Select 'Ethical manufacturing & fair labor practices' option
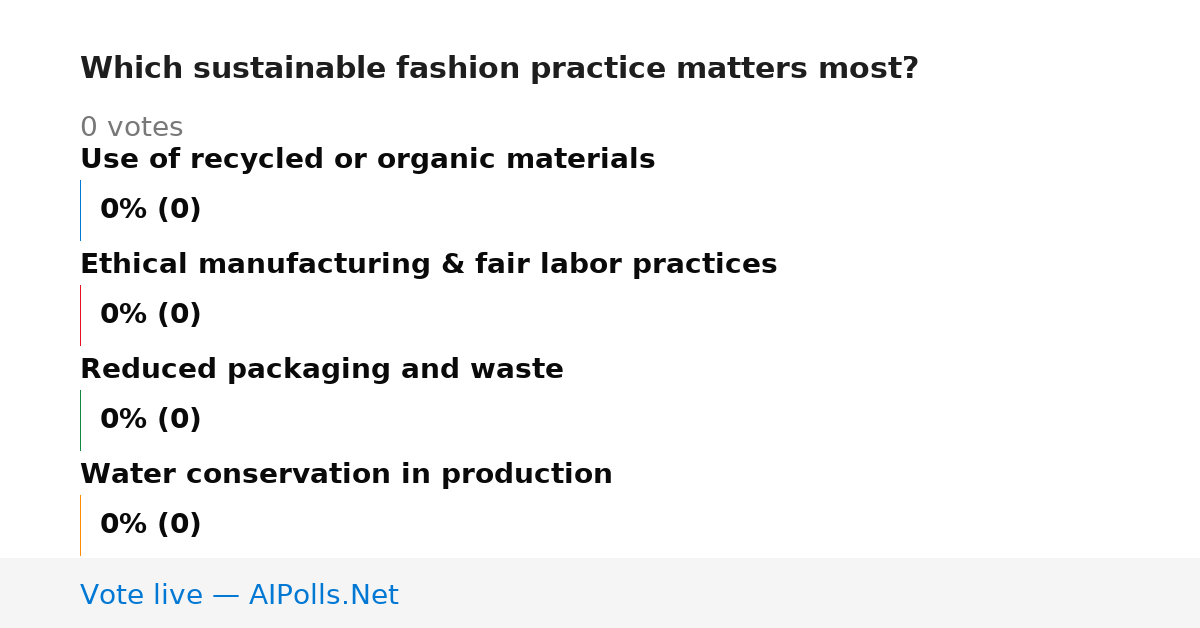 coord(428,264)
